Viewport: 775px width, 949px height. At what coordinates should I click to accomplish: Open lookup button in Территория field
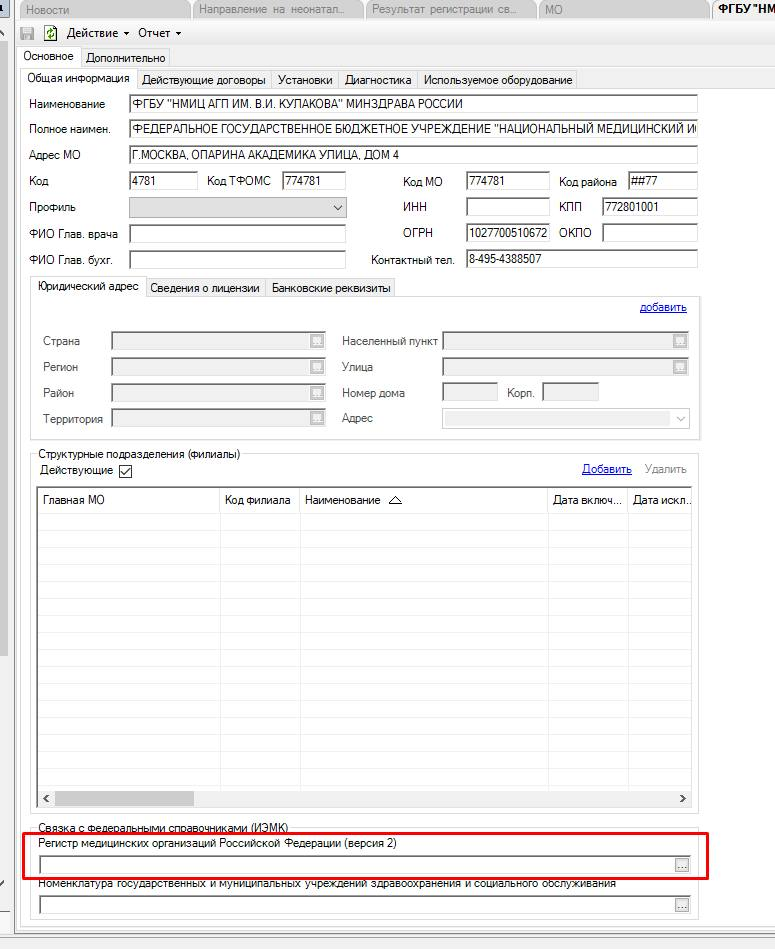317,418
